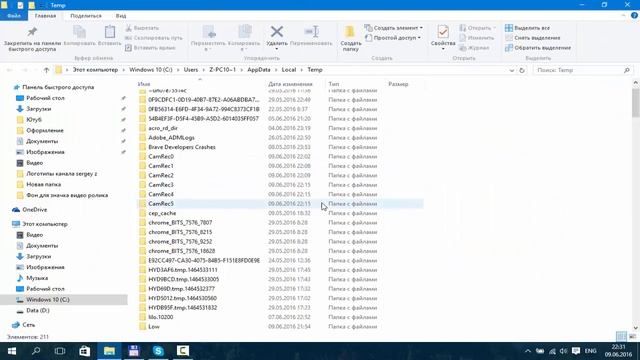Click the AppData breadcrumb in the address bar
640x360 pixels.
click(x=259, y=70)
